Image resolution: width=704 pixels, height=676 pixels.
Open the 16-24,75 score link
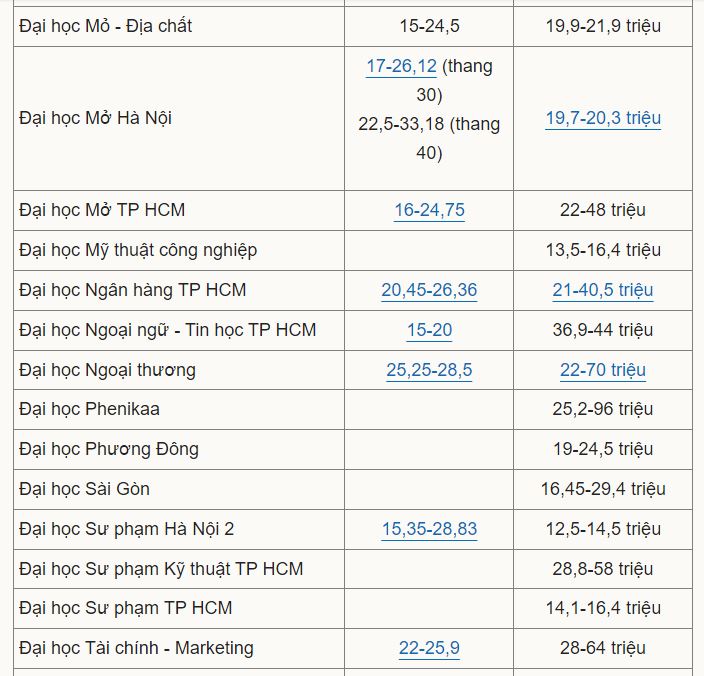pyautogui.click(x=429, y=210)
